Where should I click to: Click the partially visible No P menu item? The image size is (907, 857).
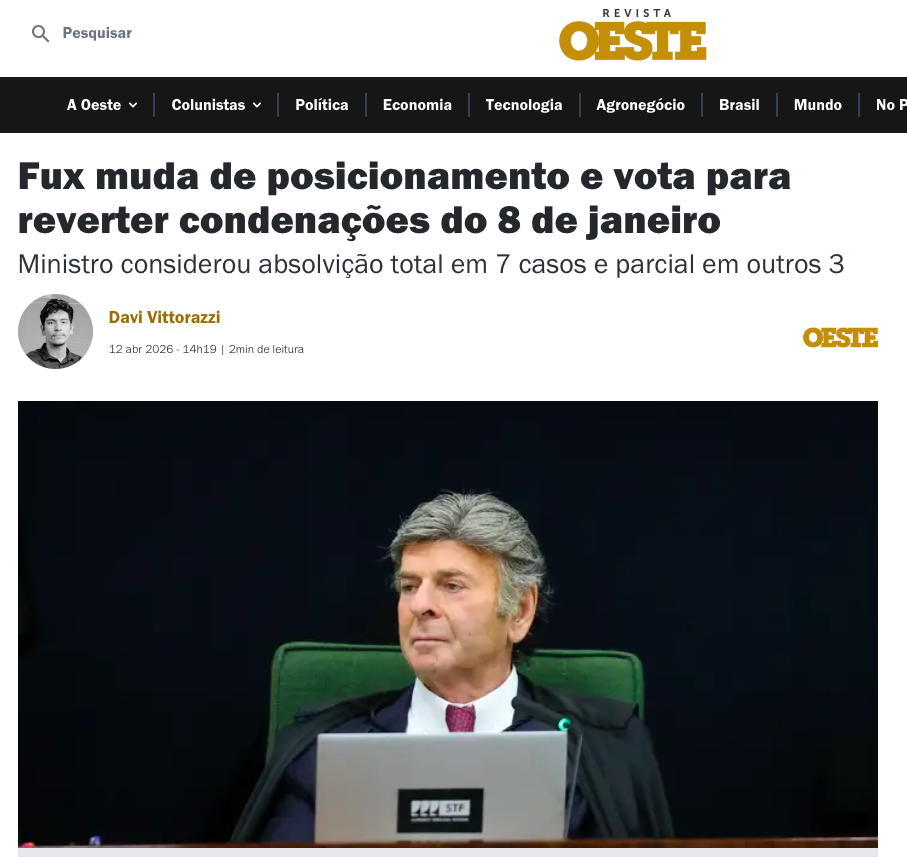[891, 105]
